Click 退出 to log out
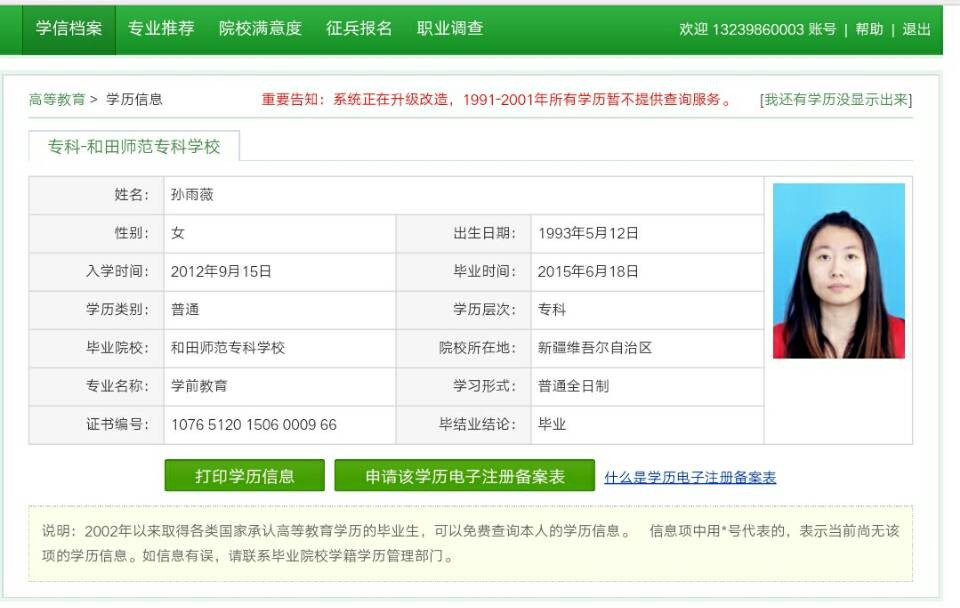960x608 pixels. (x=917, y=29)
